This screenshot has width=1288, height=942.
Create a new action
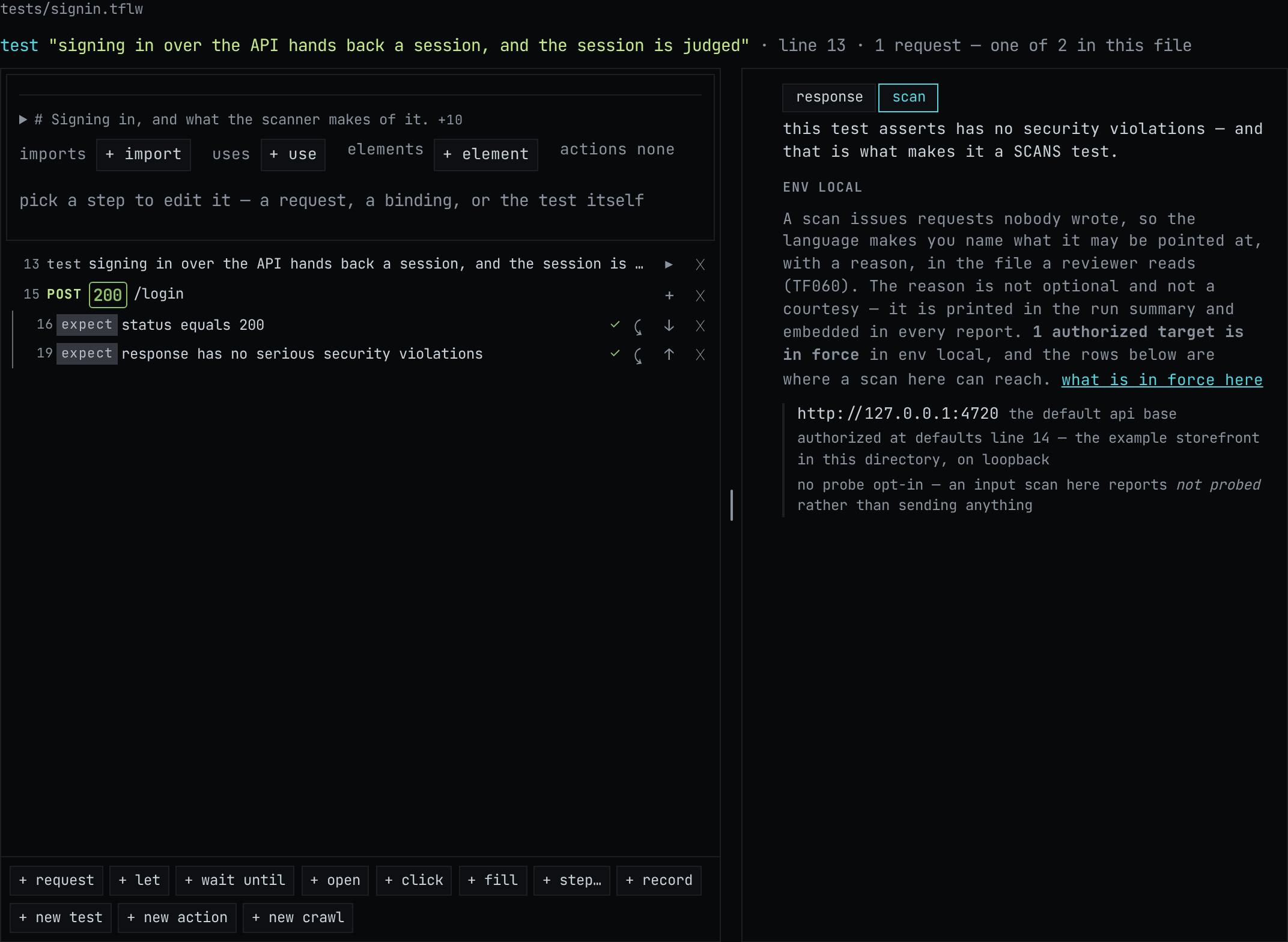(x=177, y=918)
